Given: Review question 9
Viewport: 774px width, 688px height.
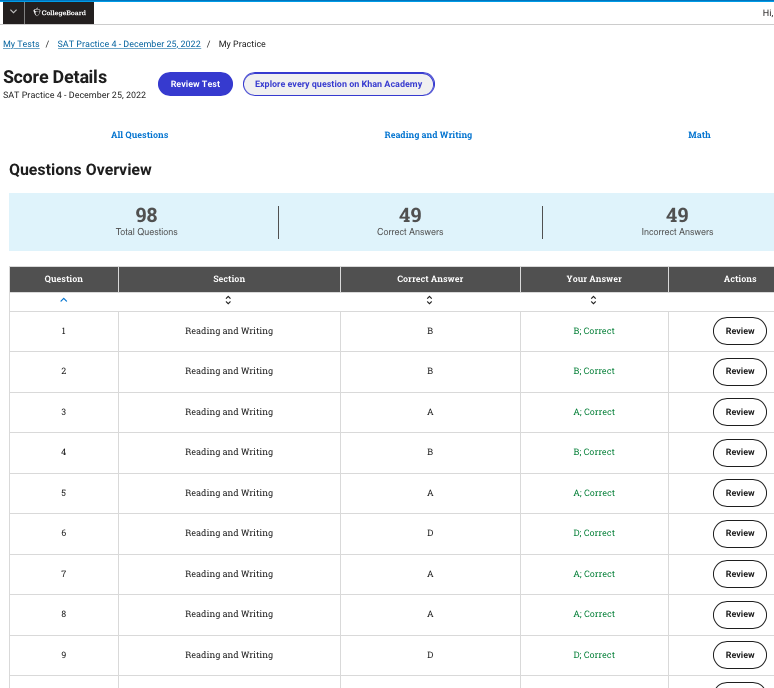Looking at the screenshot, I should (739, 655).
